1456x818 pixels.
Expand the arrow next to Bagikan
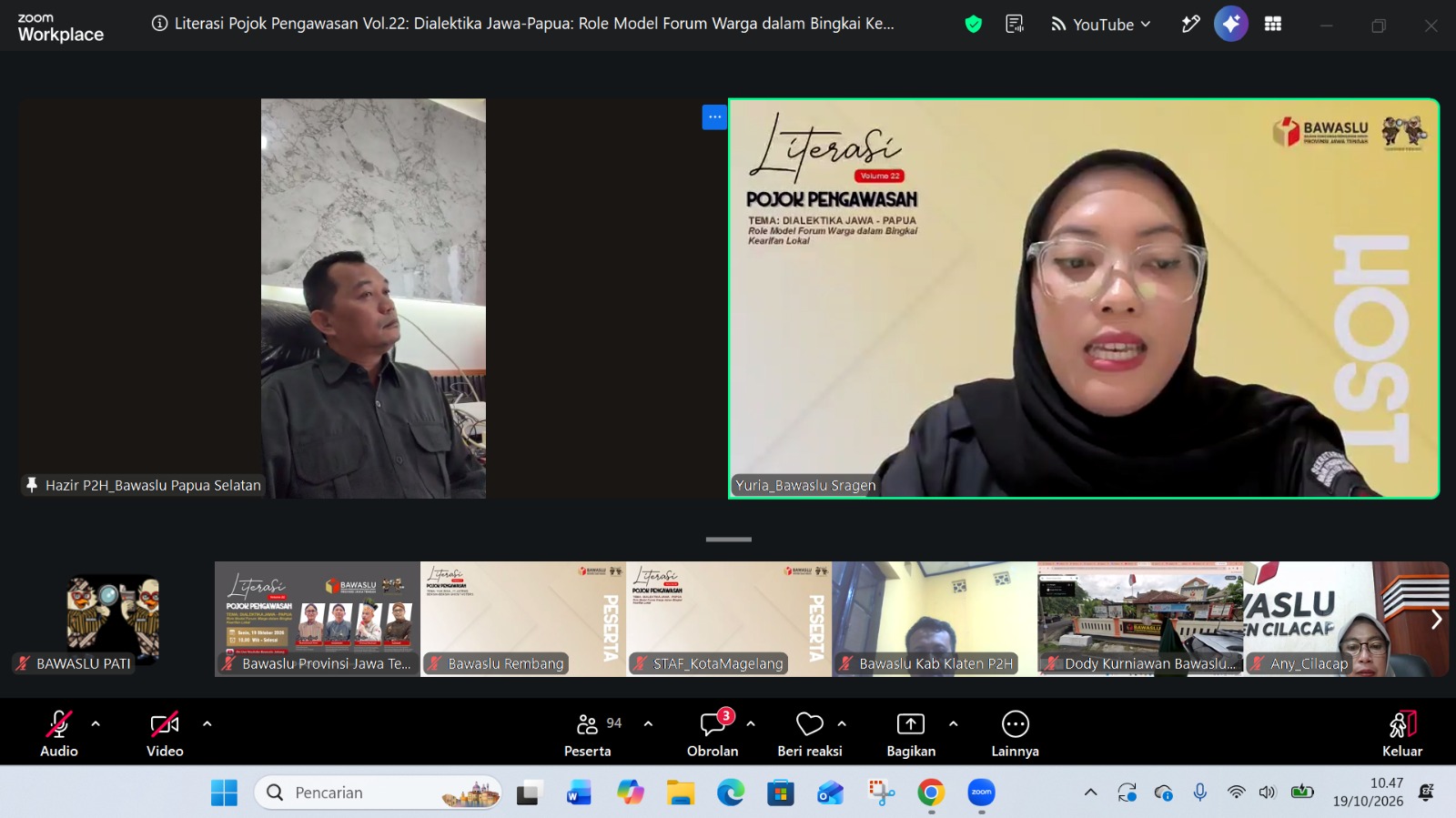tap(953, 724)
